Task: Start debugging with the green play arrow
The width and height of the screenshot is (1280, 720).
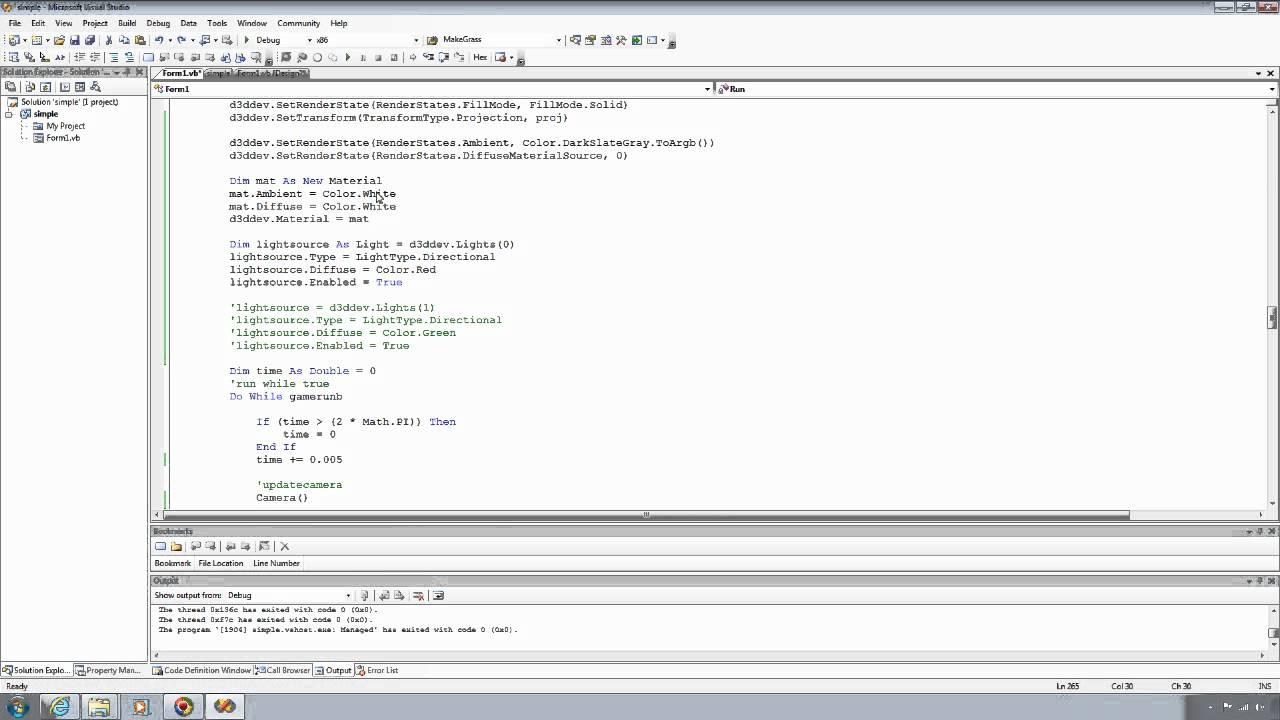Action: 246,40
